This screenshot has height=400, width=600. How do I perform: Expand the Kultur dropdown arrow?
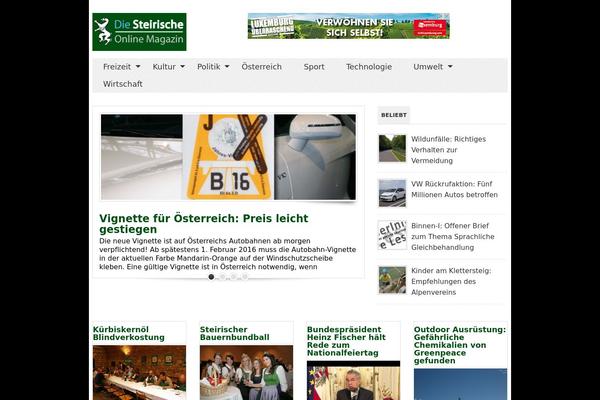[x=183, y=67]
